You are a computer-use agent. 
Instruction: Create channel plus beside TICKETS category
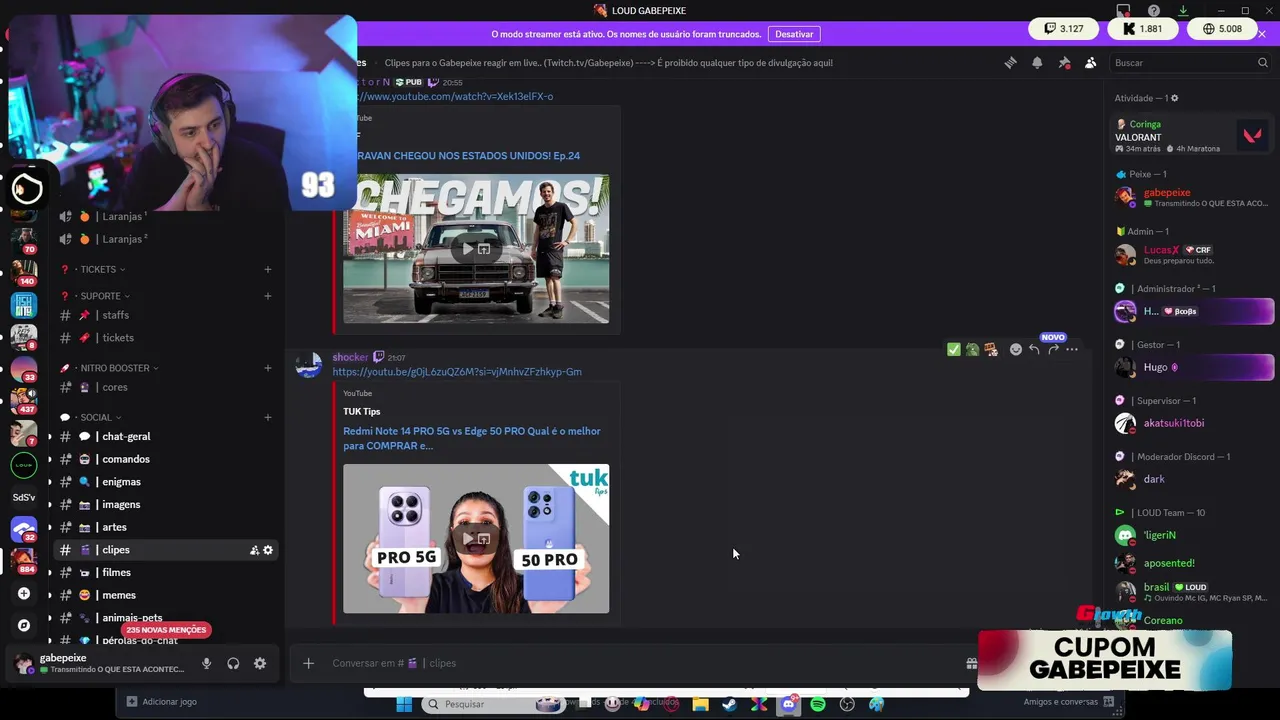pos(268,269)
